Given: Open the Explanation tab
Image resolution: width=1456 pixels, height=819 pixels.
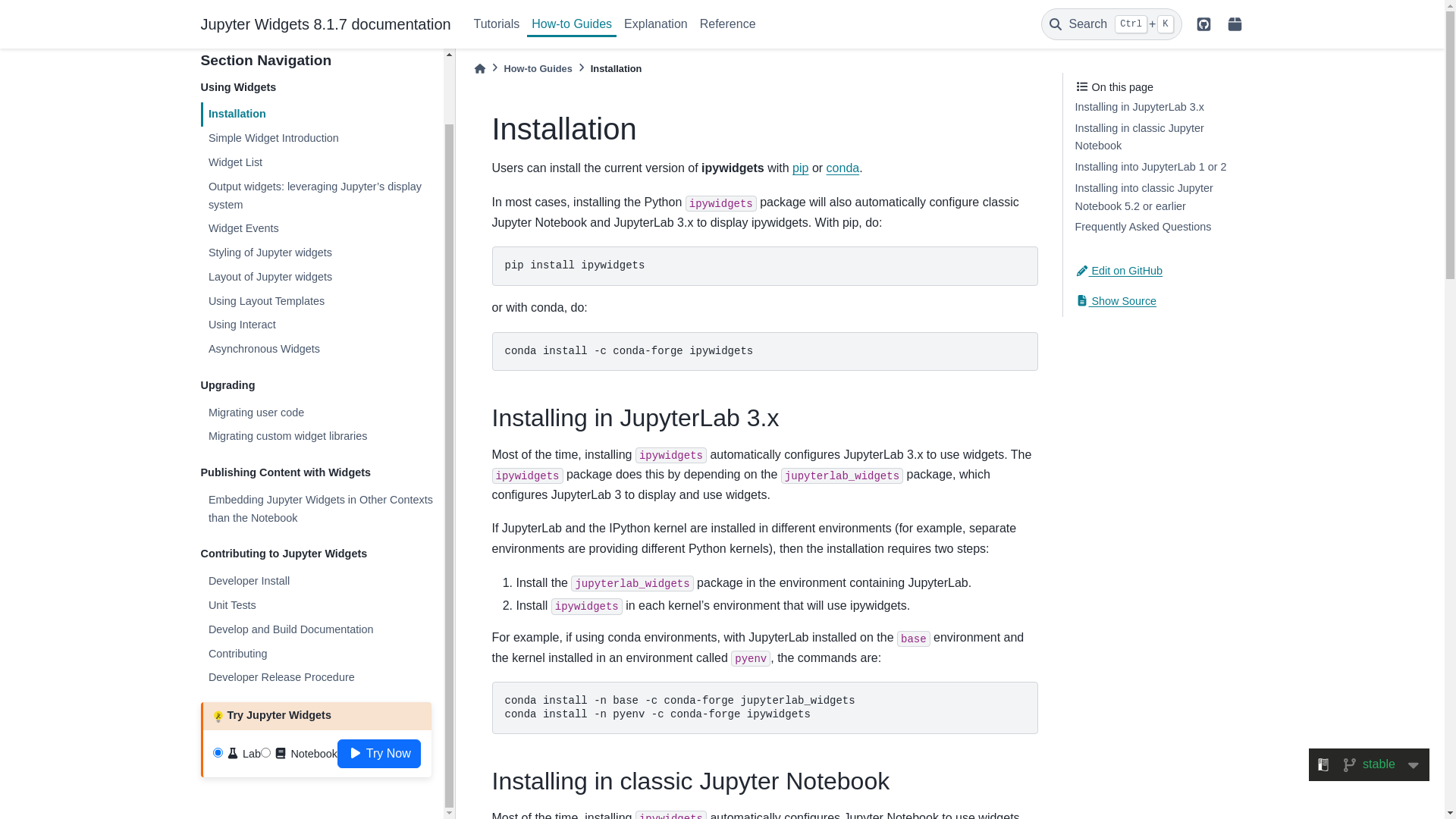Looking at the screenshot, I should (x=656, y=24).
